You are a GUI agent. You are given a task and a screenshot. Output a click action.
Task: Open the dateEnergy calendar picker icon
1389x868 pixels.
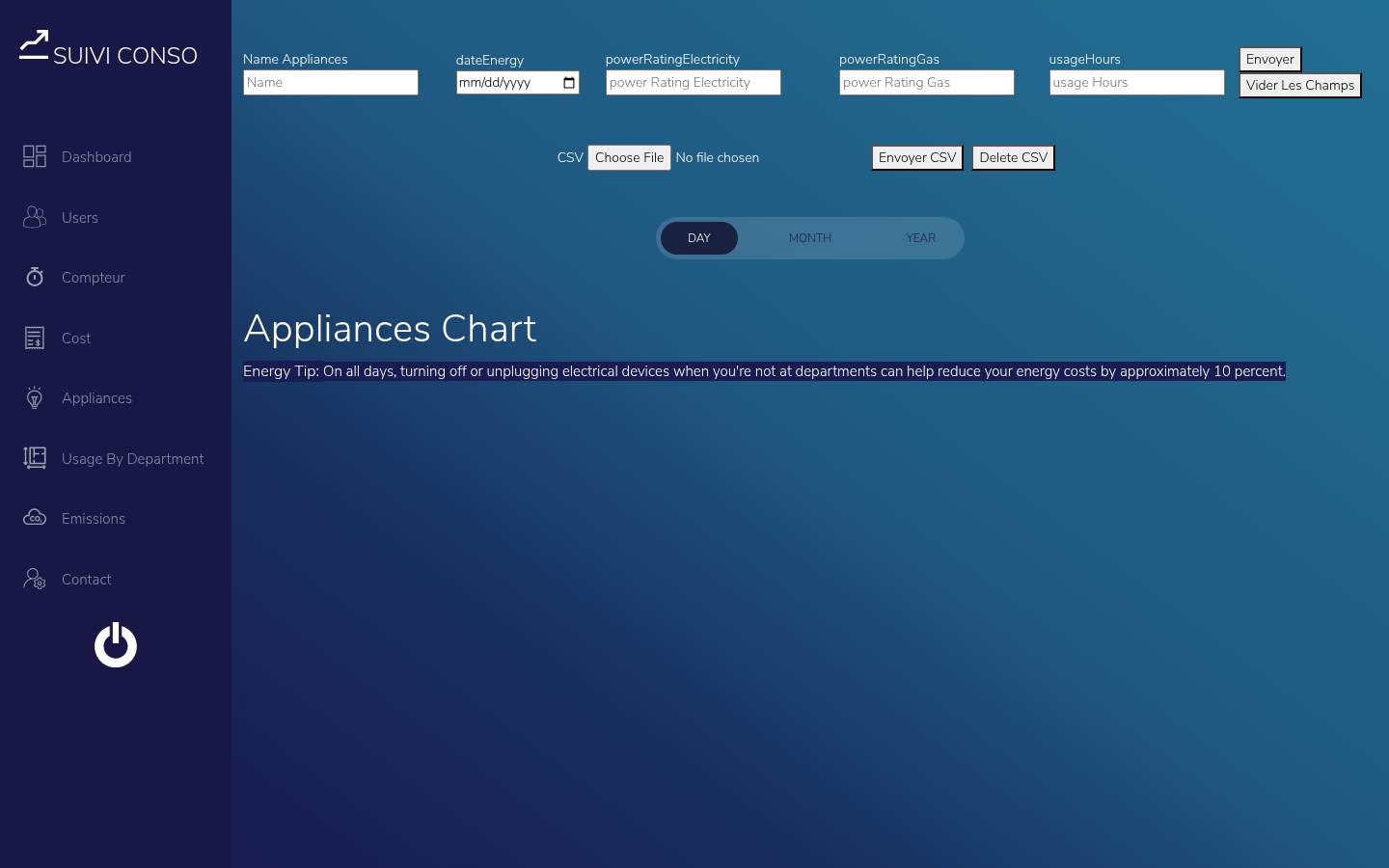click(569, 83)
